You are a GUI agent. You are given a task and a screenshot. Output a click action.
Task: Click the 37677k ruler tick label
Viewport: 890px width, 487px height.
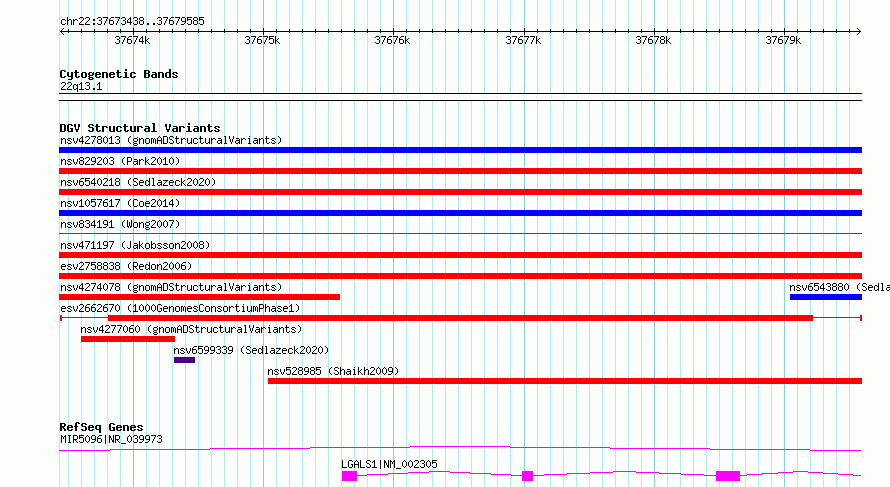523,40
